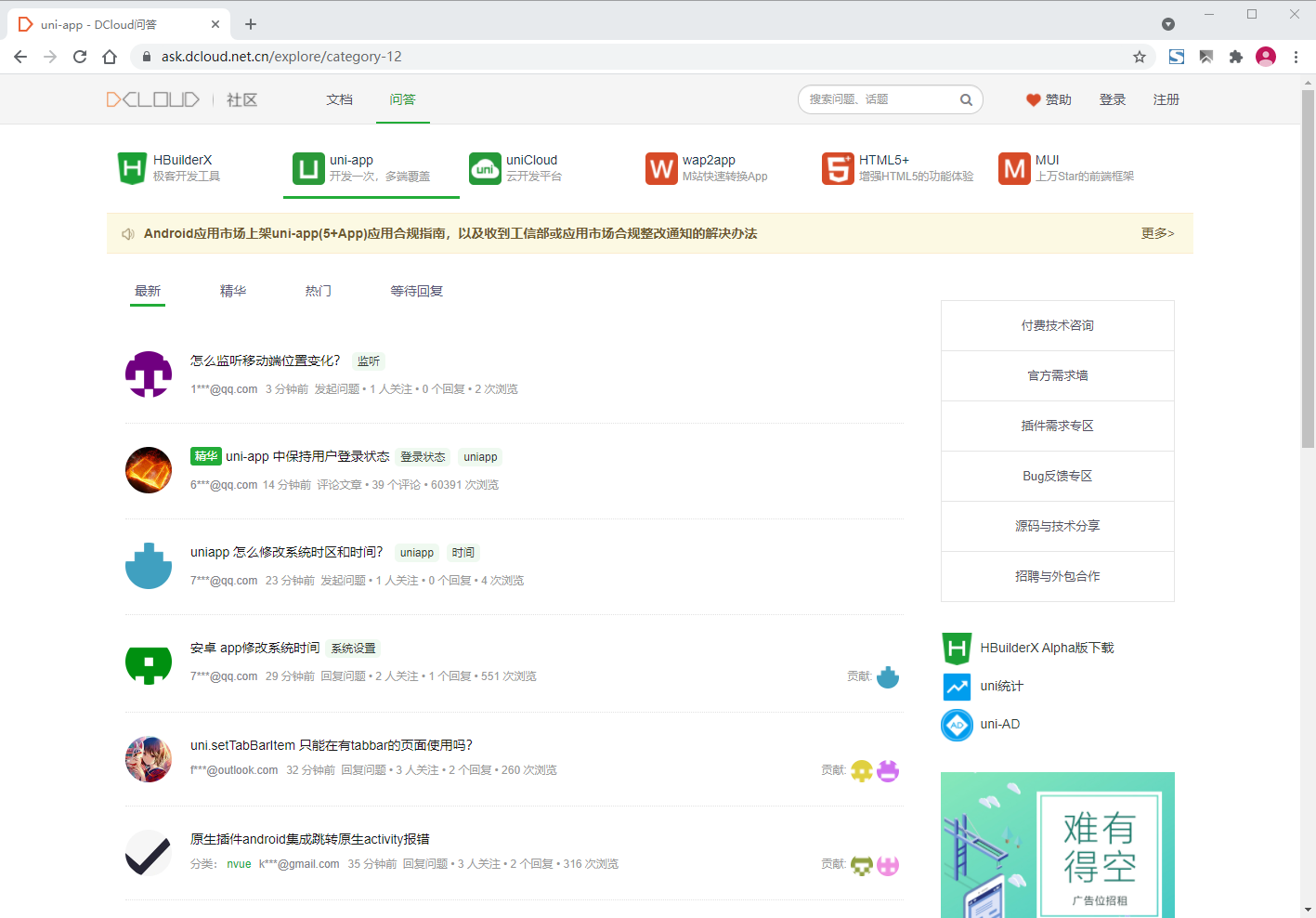Click the 系统设置 topic tag

(x=354, y=649)
